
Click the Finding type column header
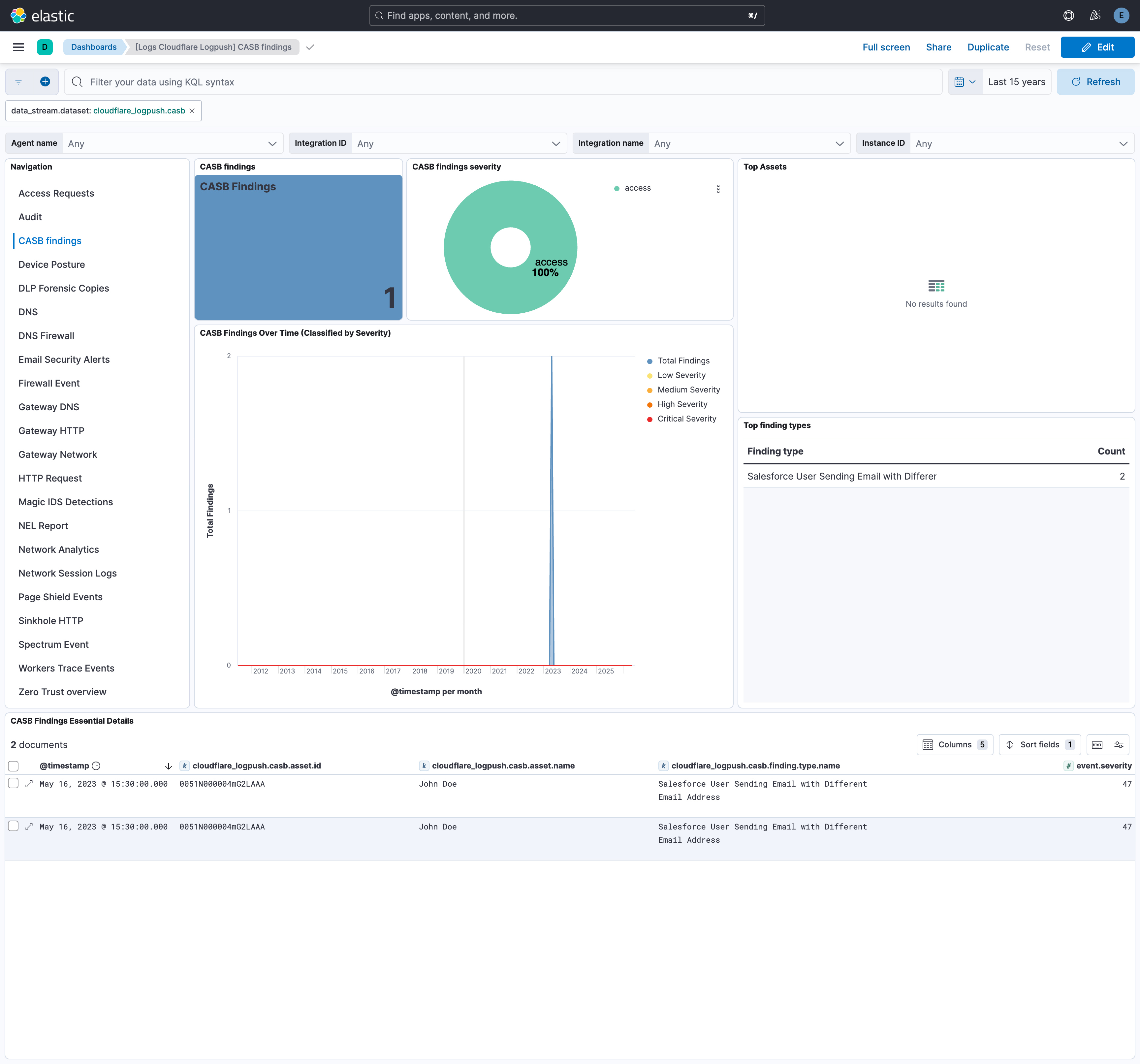click(775, 451)
